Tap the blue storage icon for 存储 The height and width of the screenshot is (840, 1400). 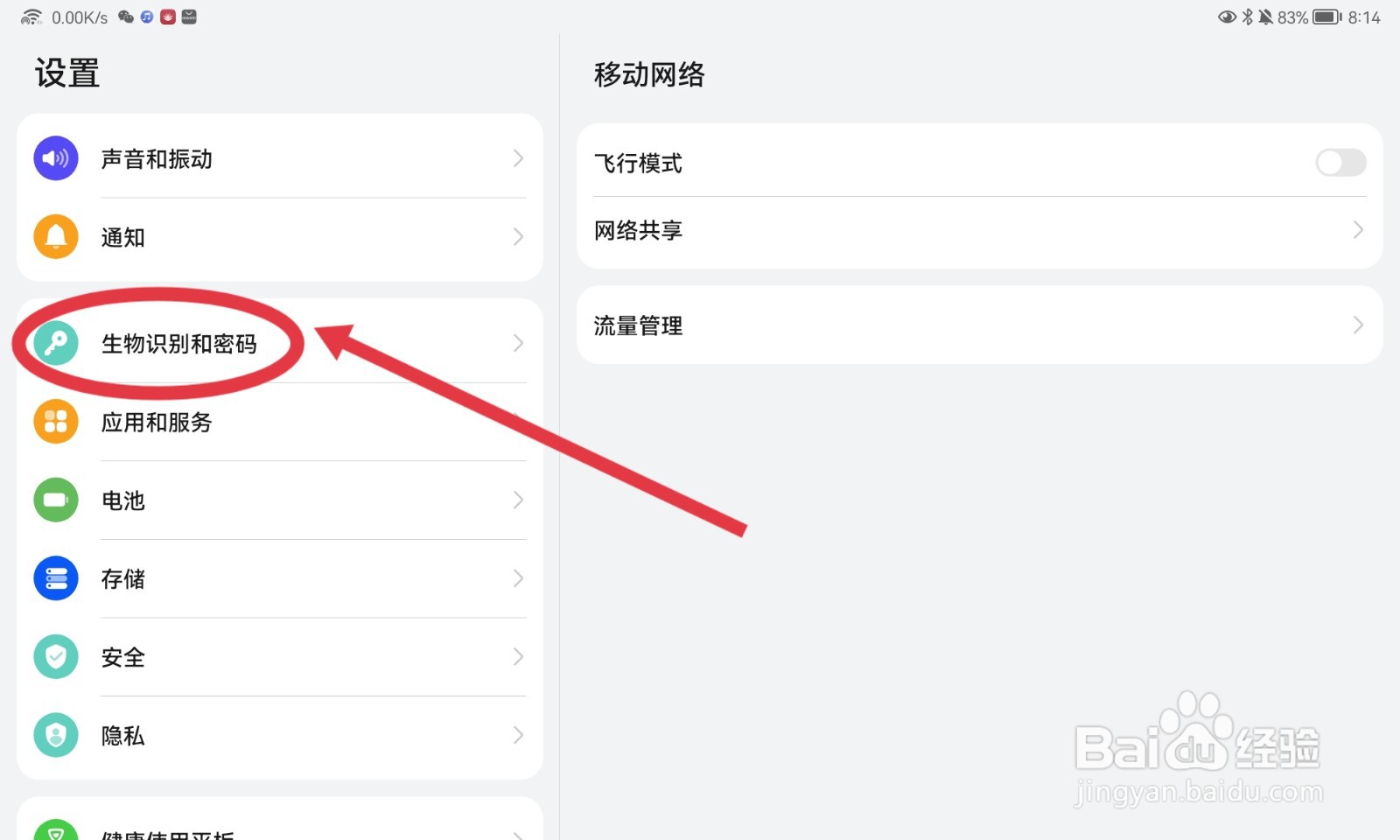(x=56, y=578)
